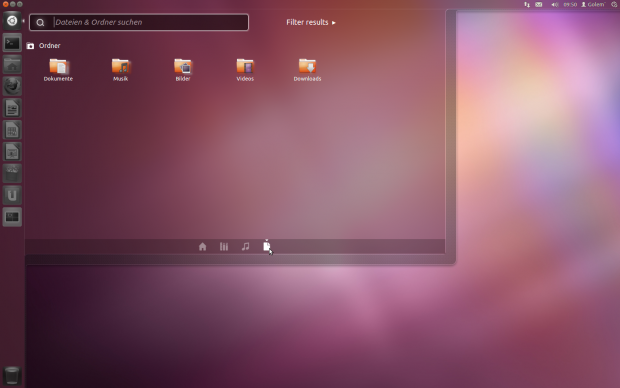Open Home Folder from the launcher
620x388 pixels.
12,64
